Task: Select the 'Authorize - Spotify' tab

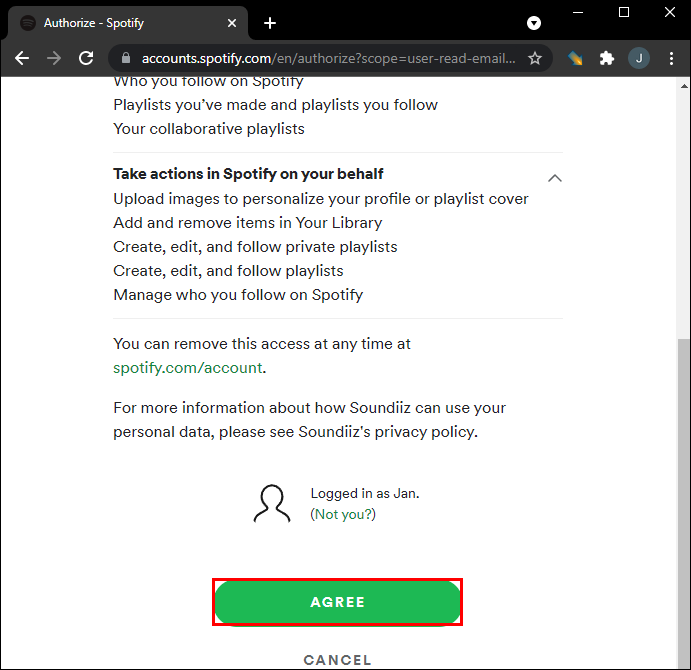Action: pos(120,23)
